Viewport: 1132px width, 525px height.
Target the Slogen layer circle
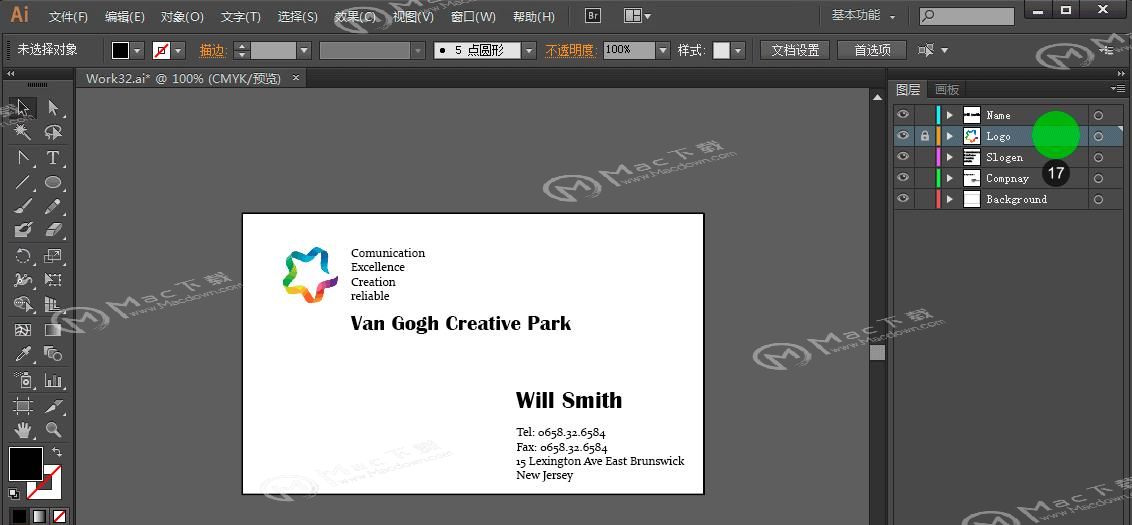coord(1098,157)
